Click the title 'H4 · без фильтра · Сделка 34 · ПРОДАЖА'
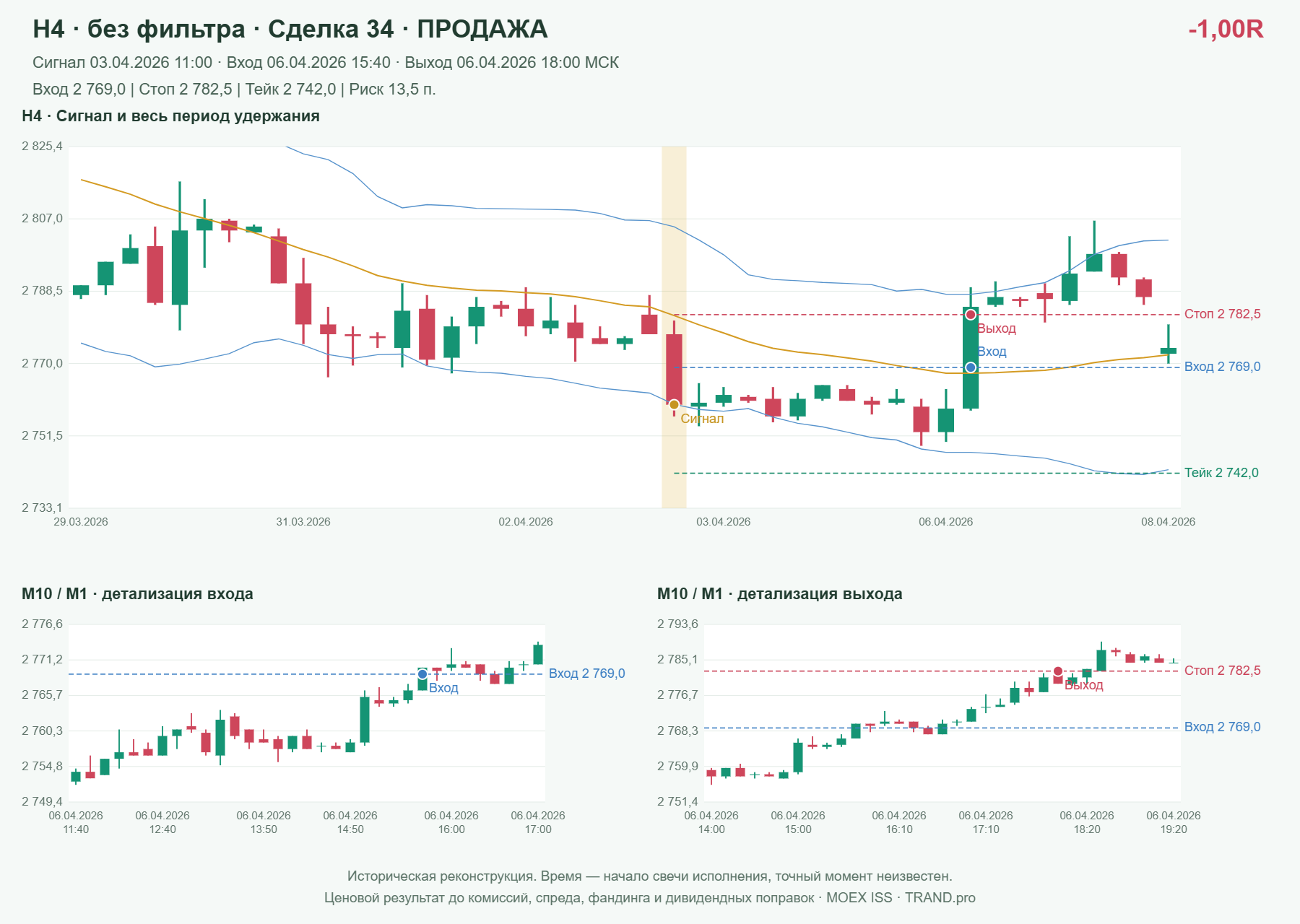This screenshot has height=924, width=1300. 290,29
